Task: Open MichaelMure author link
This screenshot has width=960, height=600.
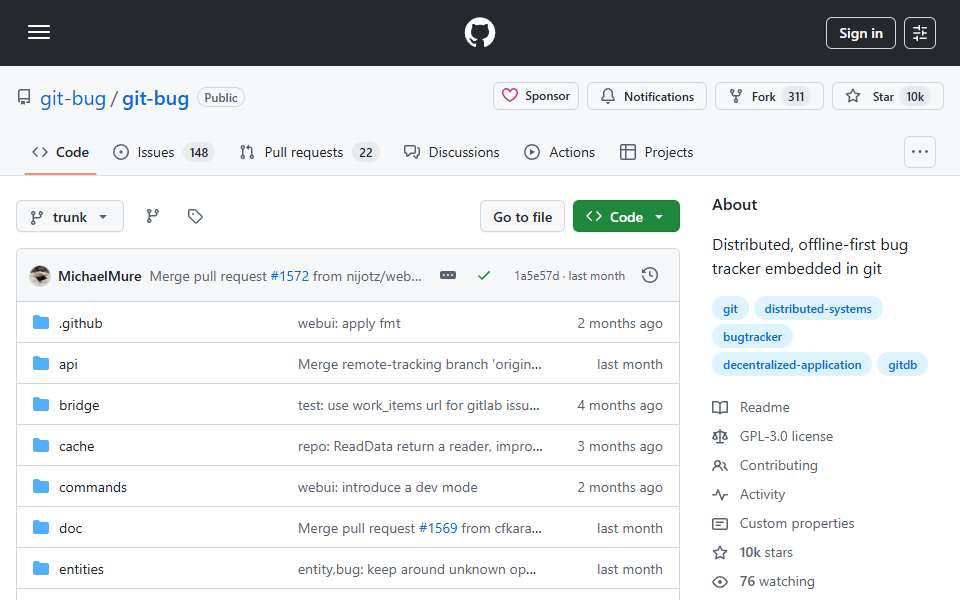Action: point(100,276)
